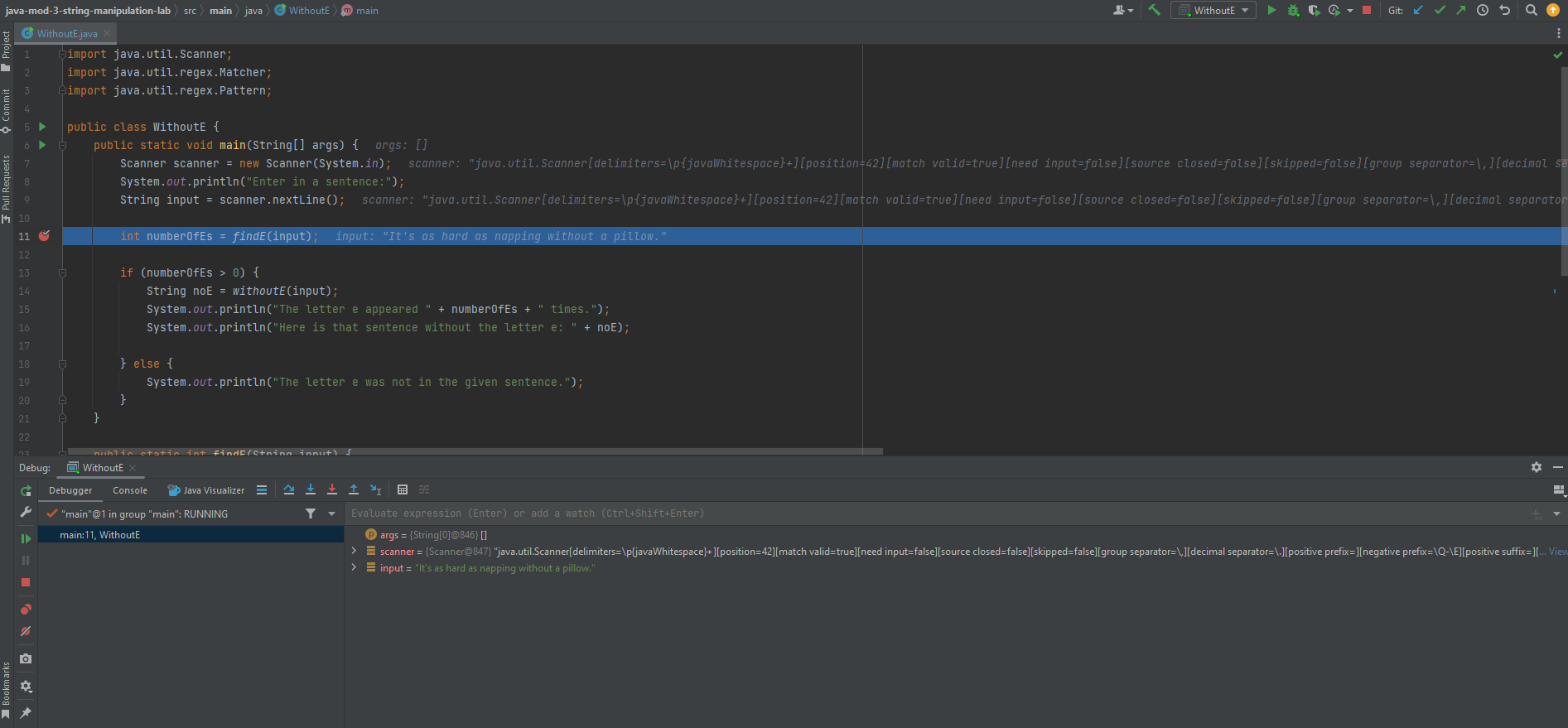Click the Step Out icon
This screenshot has height=728, width=1568.
click(x=354, y=489)
